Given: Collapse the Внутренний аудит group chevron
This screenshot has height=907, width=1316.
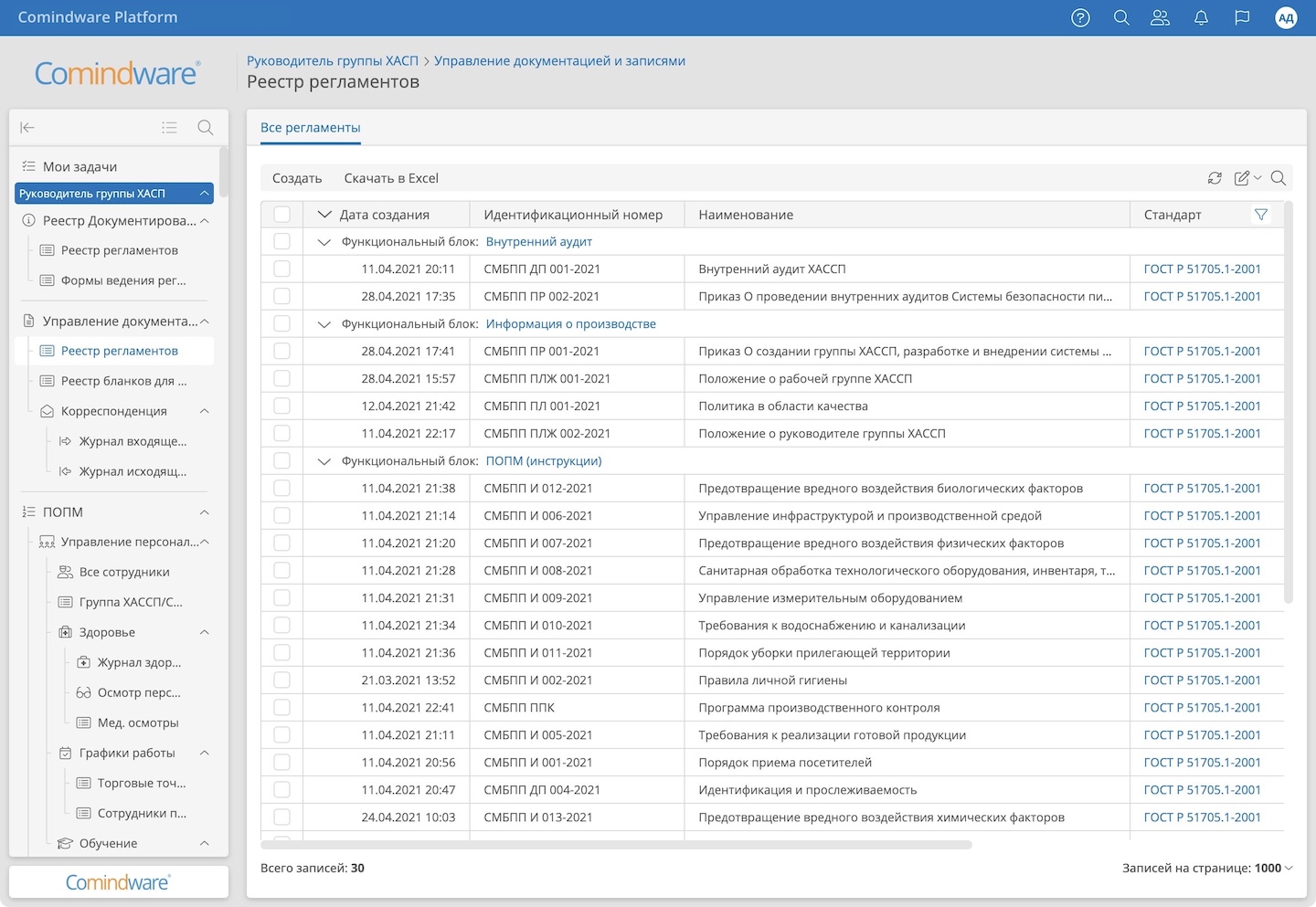Looking at the screenshot, I should (324, 242).
